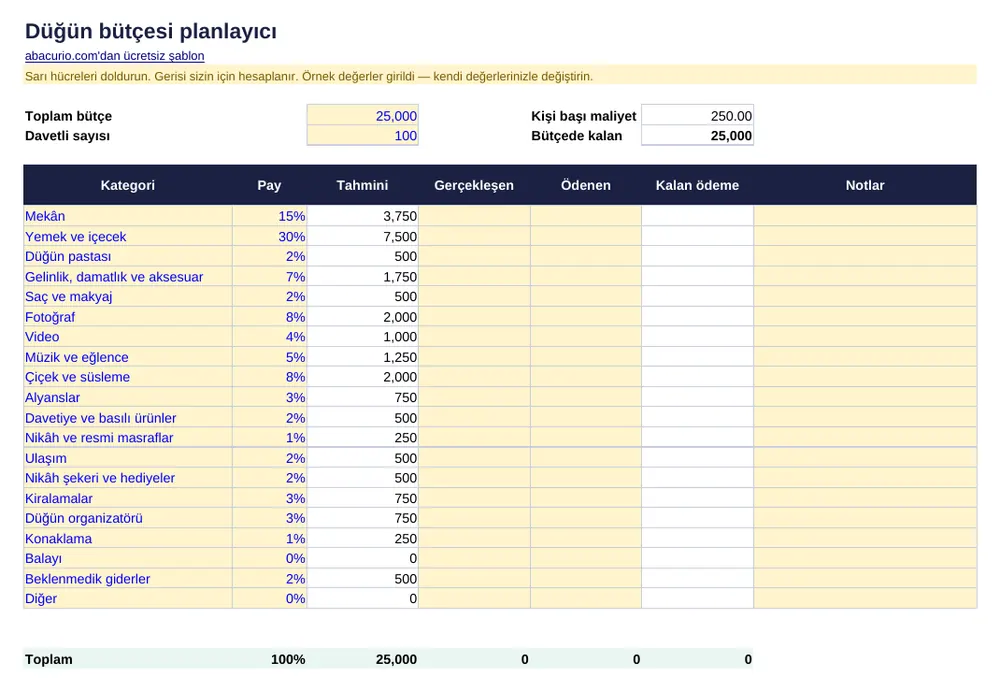This screenshot has height=691, width=1000.
Task: Click the Kategori column header
Action: [x=128, y=185]
